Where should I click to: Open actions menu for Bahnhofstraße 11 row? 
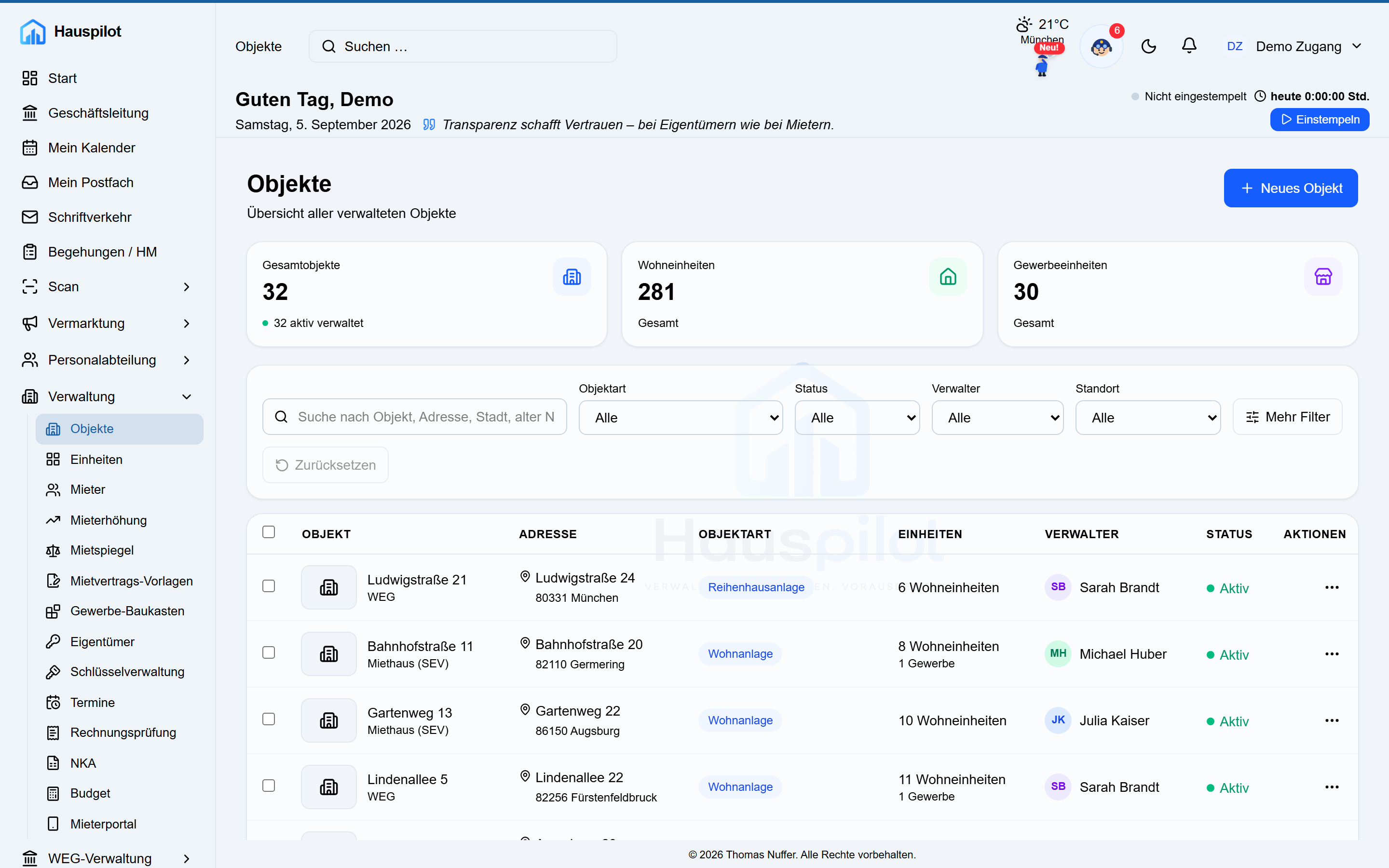pyautogui.click(x=1332, y=654)
